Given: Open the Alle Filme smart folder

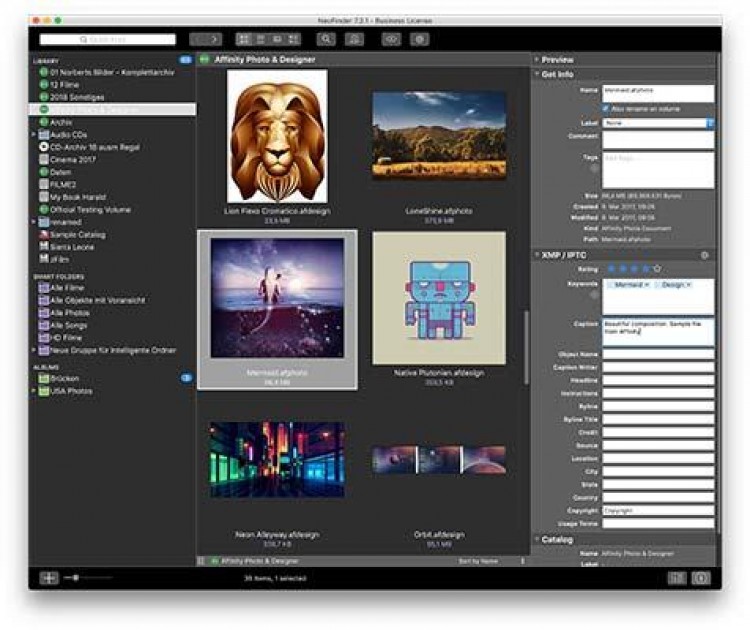Looking at the screenshot, I should coord(66,287).
